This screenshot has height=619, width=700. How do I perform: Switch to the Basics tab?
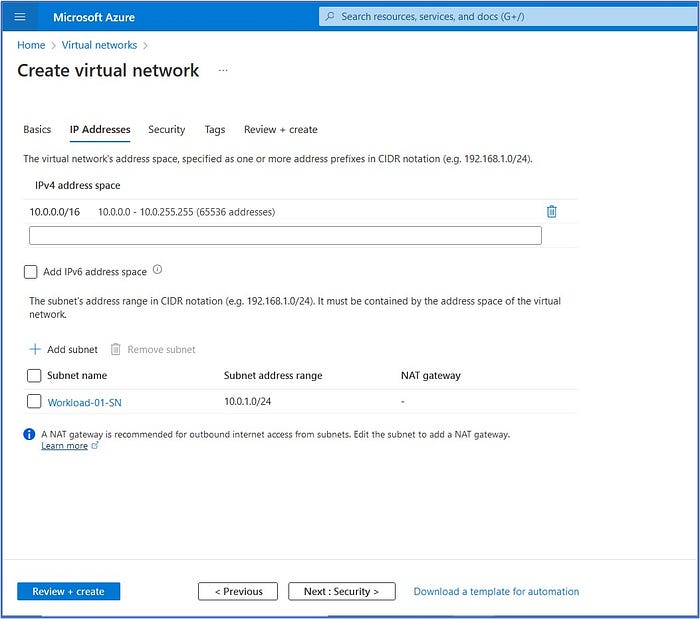(37, 129)
